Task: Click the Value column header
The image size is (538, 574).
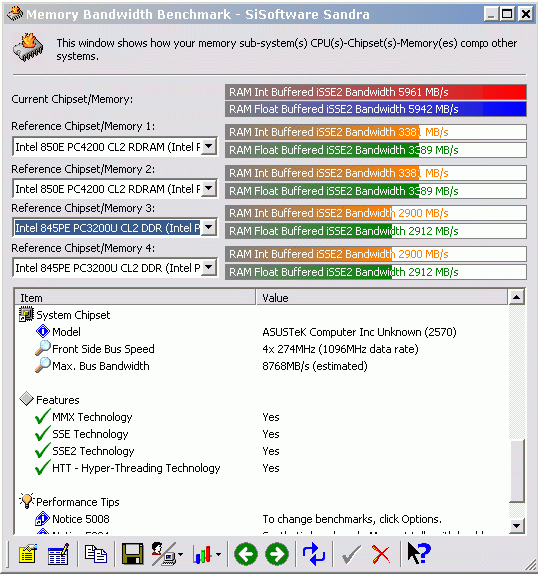Action: [x=382, y=298]
